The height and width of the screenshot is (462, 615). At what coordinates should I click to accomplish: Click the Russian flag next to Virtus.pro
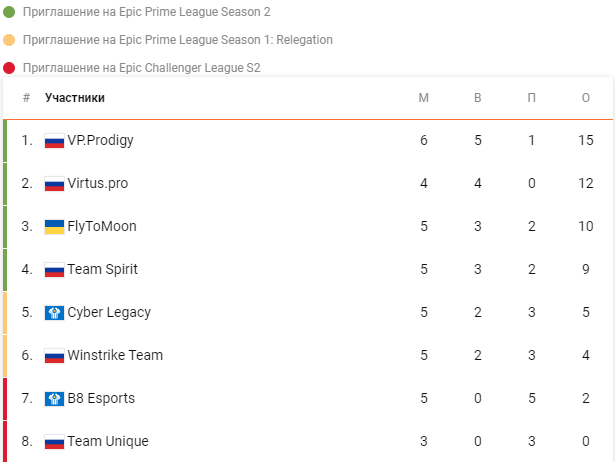pyautogui.click(x=54, y=184)
